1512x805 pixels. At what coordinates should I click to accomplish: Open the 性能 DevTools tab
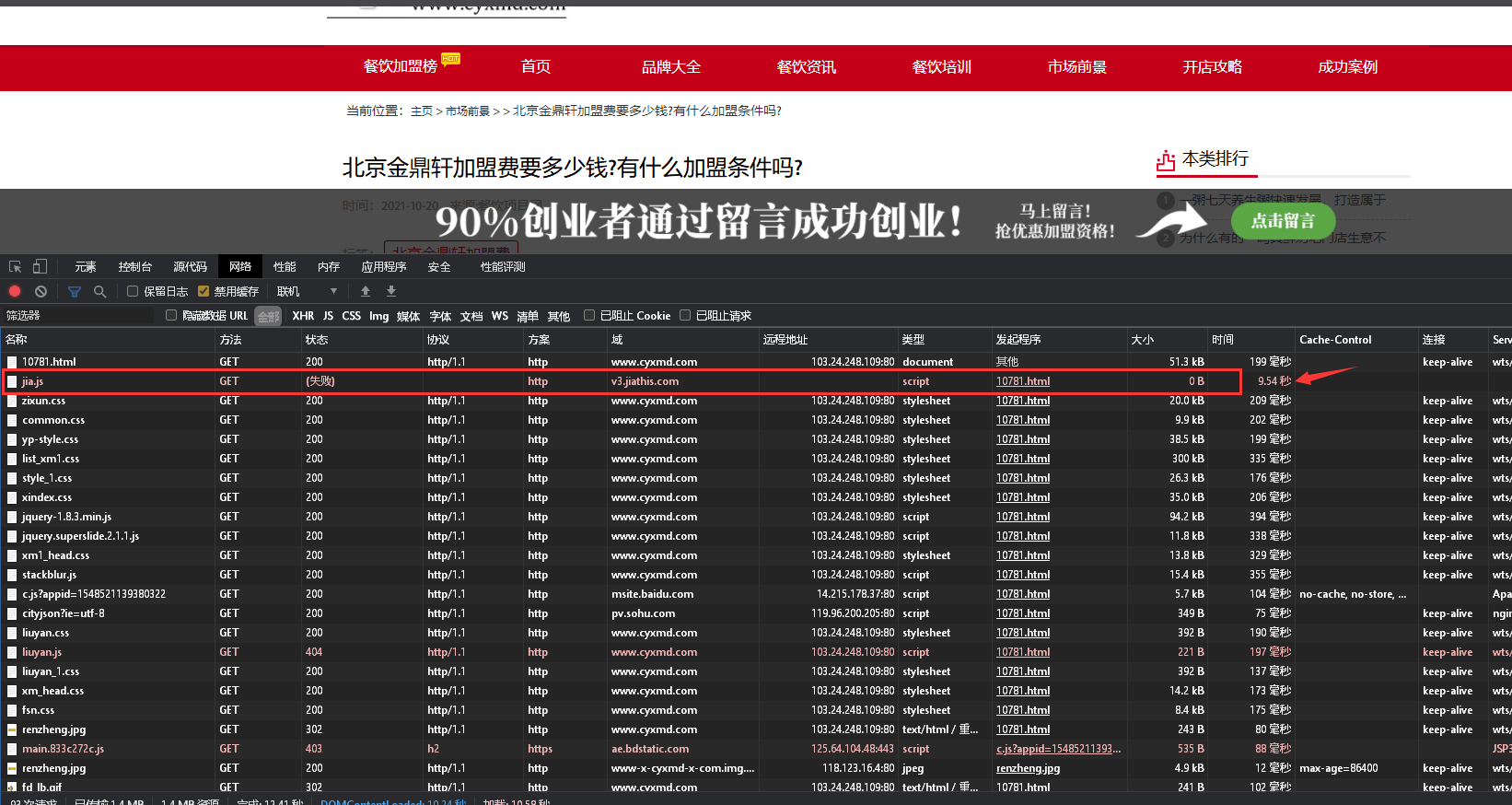pyautogui.click(x=285, y=267)
